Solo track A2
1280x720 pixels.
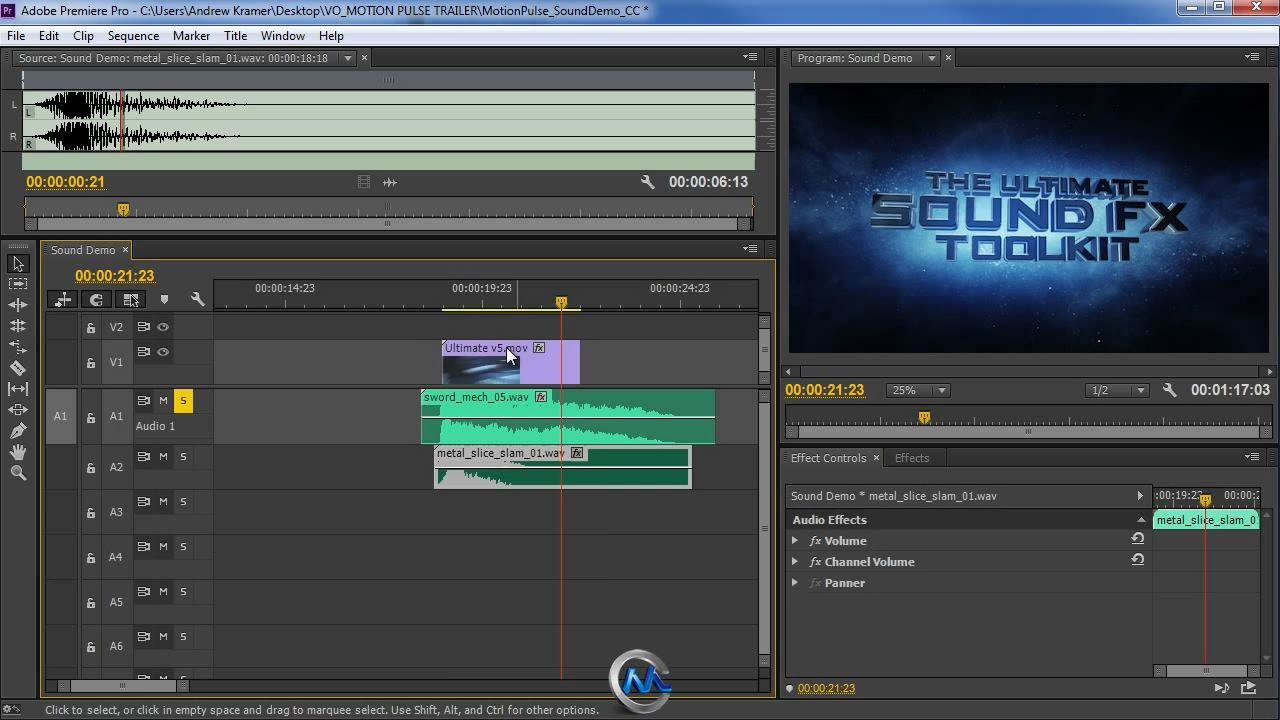(x=183, y=457)
